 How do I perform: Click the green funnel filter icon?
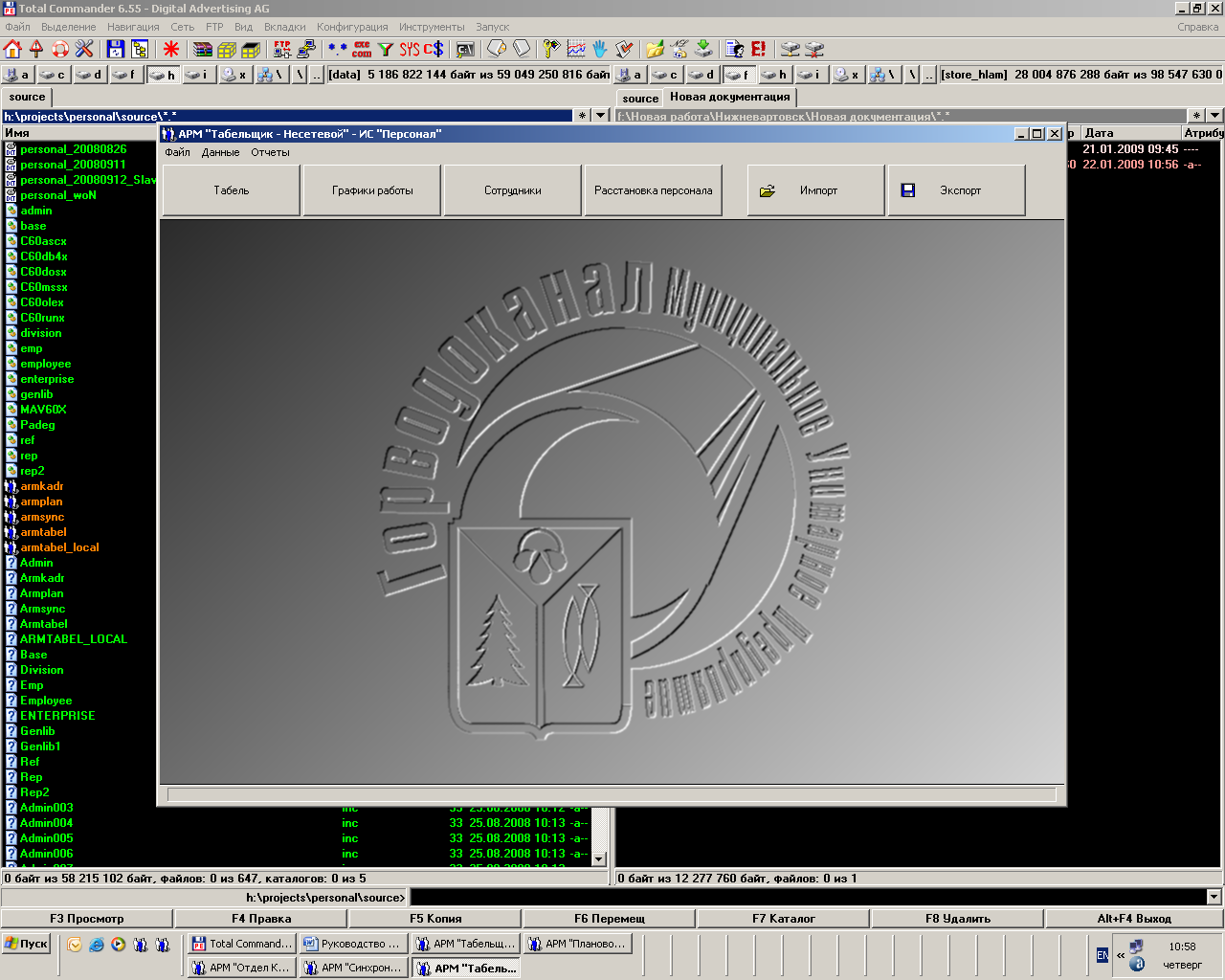(386, 49)
